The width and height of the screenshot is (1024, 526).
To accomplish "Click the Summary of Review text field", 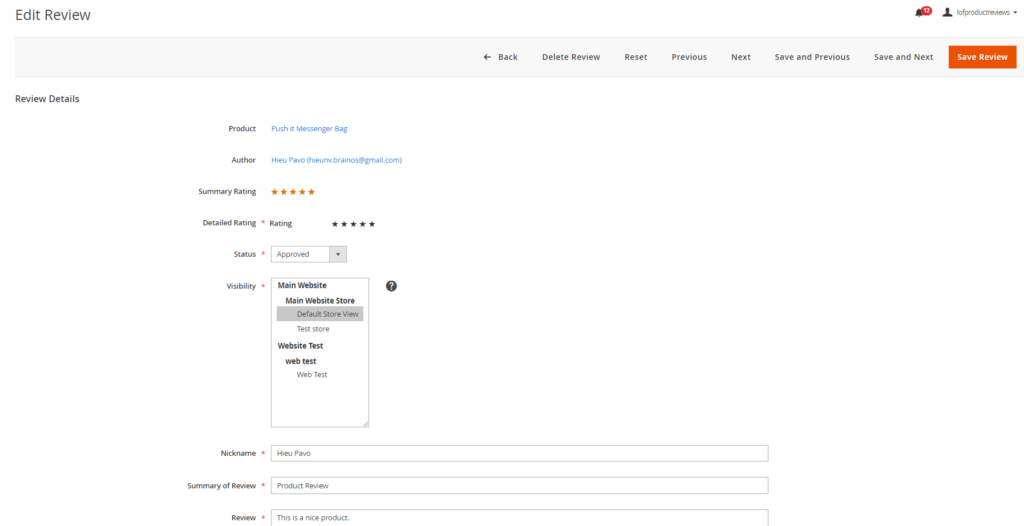I will 519,486.
